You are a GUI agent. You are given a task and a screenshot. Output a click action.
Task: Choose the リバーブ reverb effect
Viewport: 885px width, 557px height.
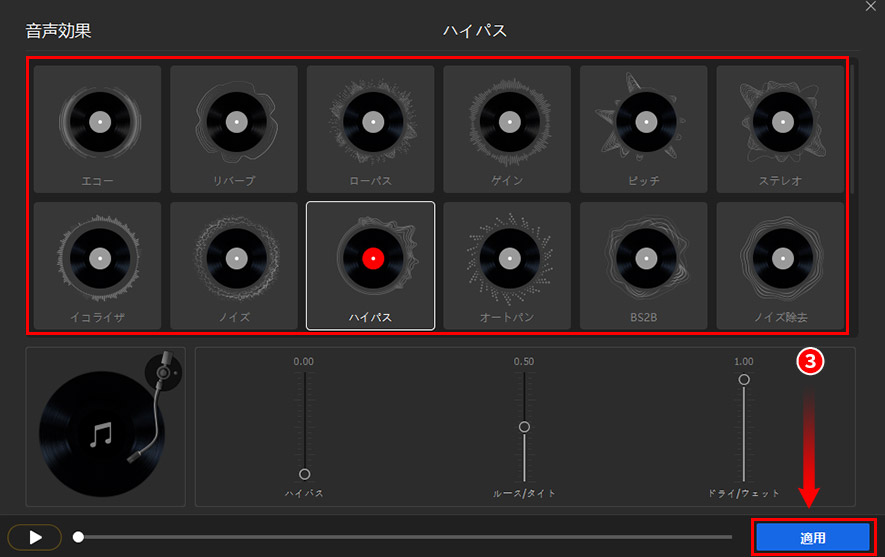pyautogui.click(x=234, y=129)
